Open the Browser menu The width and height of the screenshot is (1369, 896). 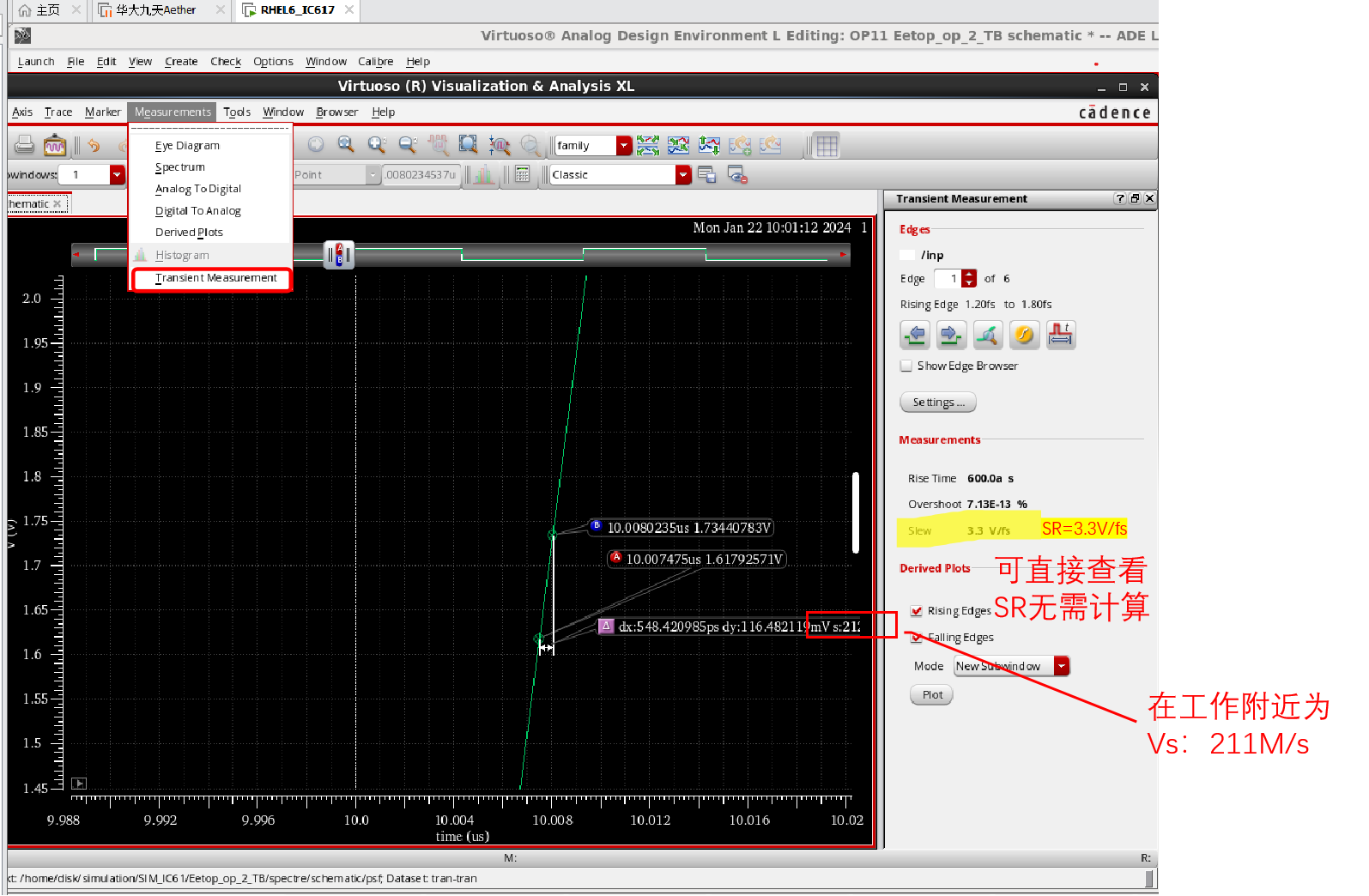click(x=336, y=112)
